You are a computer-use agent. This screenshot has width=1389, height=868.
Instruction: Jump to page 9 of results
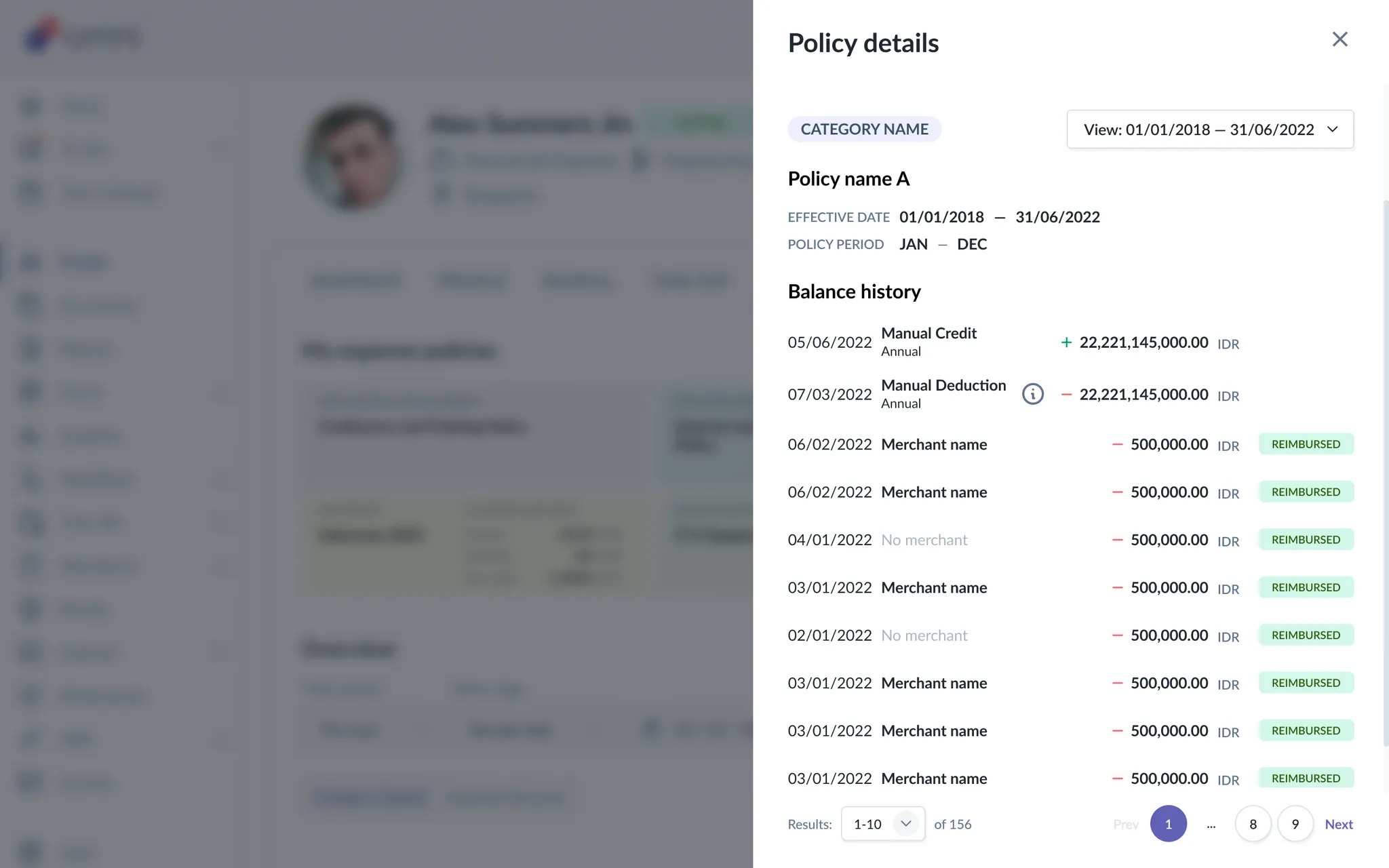[1295, 824]
